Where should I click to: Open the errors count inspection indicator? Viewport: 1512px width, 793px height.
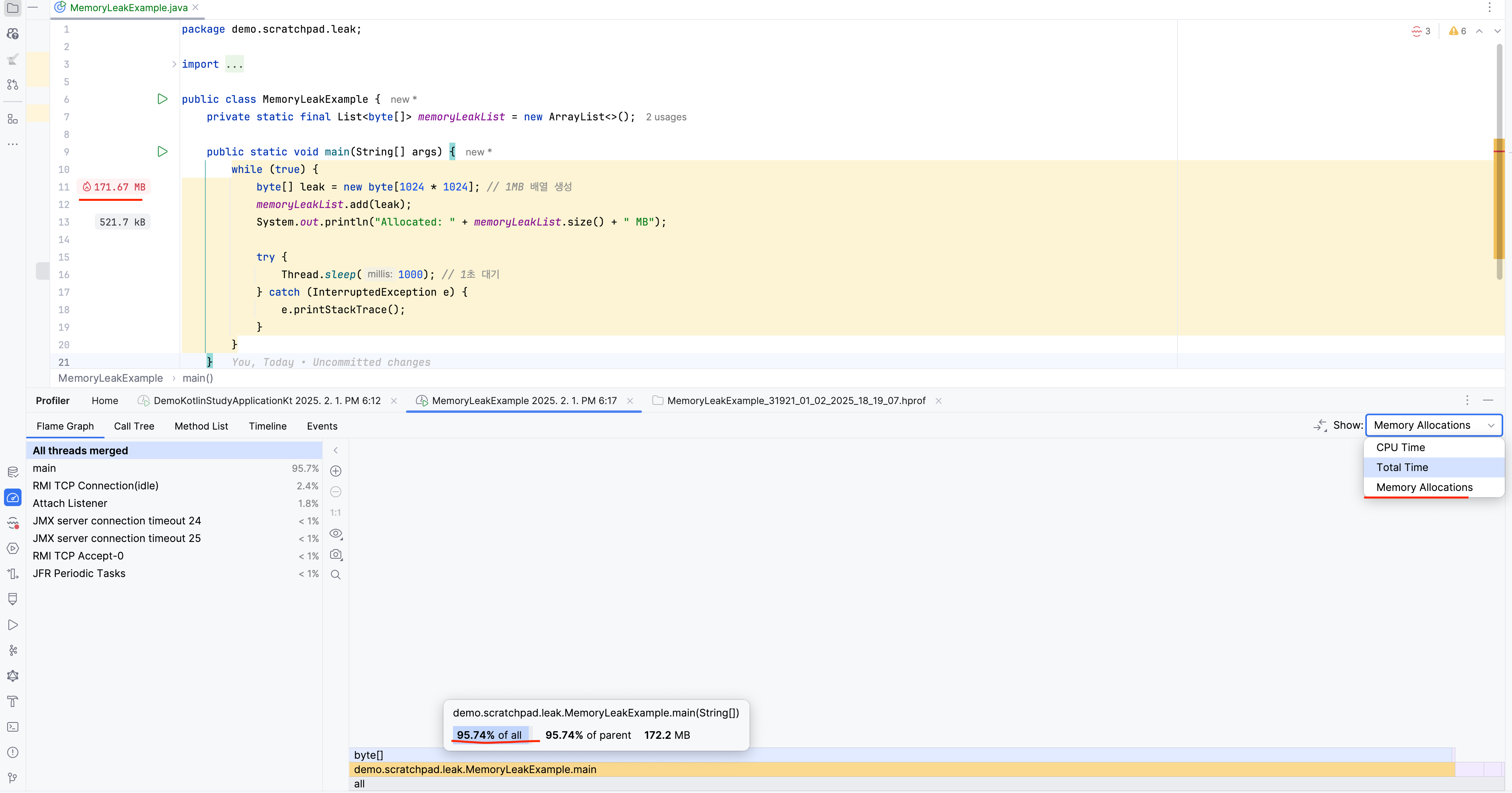click(x=1421, y=31)
